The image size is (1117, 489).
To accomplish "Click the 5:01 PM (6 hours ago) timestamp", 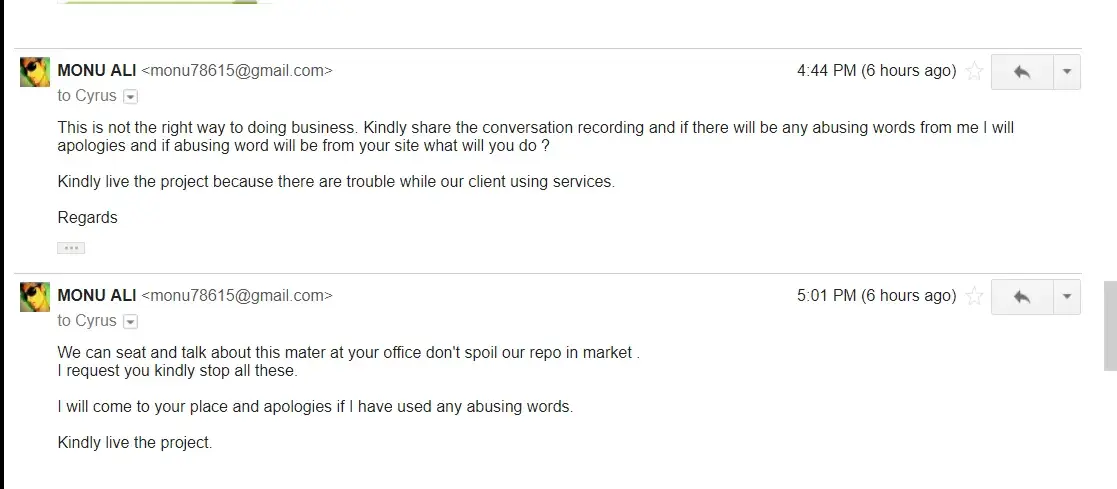I will pos(876,296).
